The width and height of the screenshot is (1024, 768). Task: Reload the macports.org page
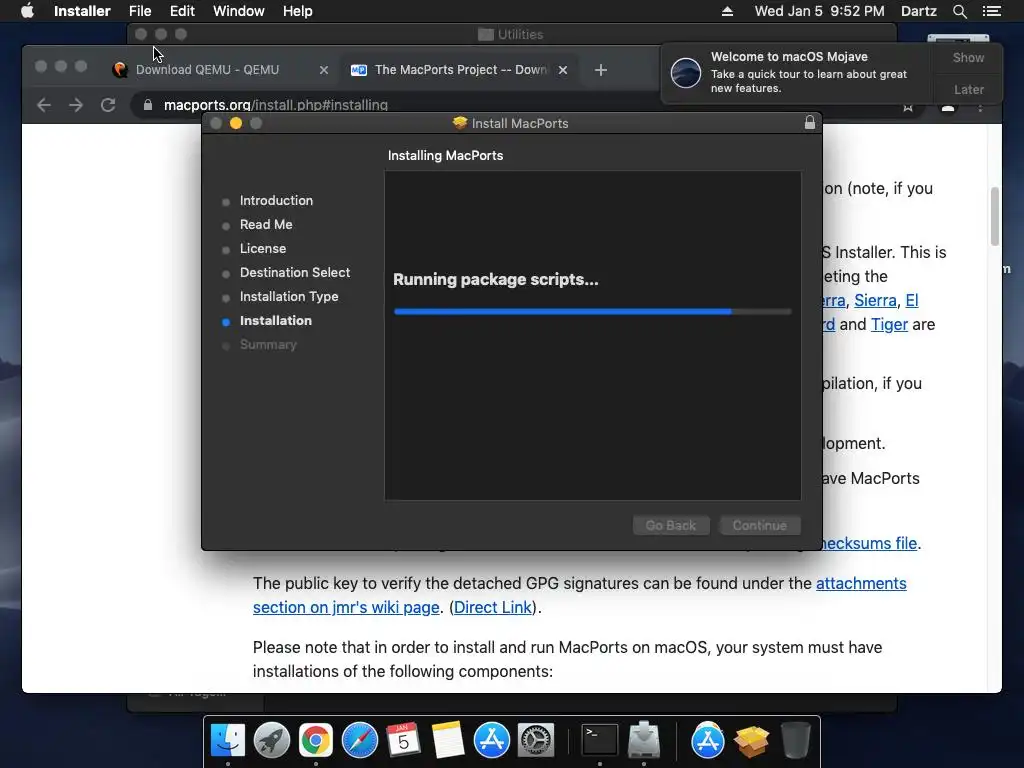[x=108, y=105]
